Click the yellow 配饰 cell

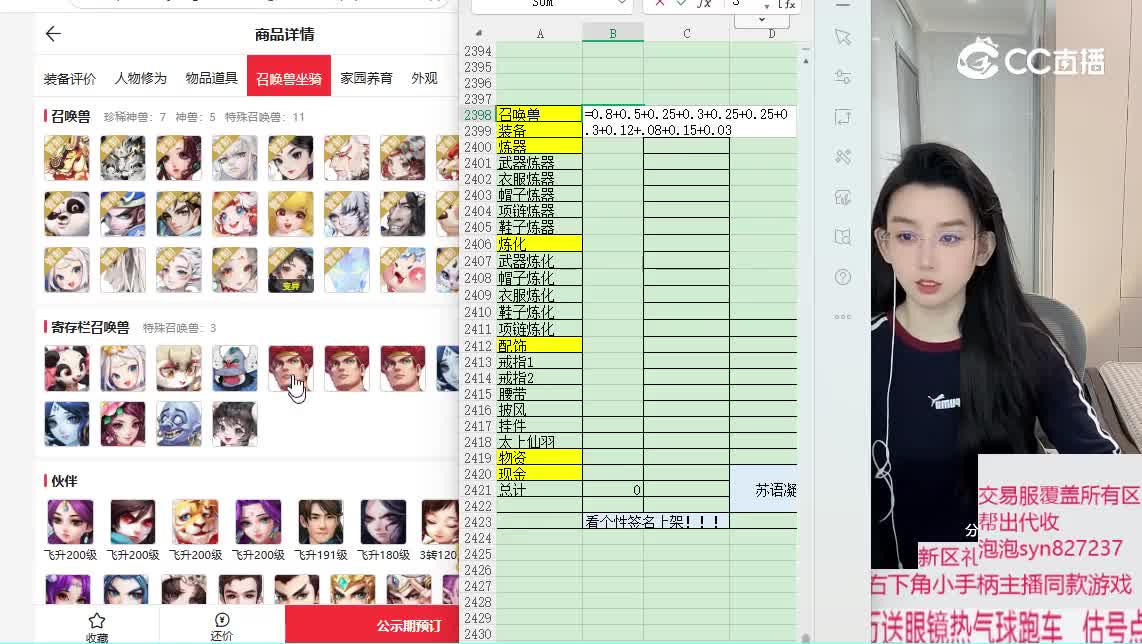coord(539,345)
